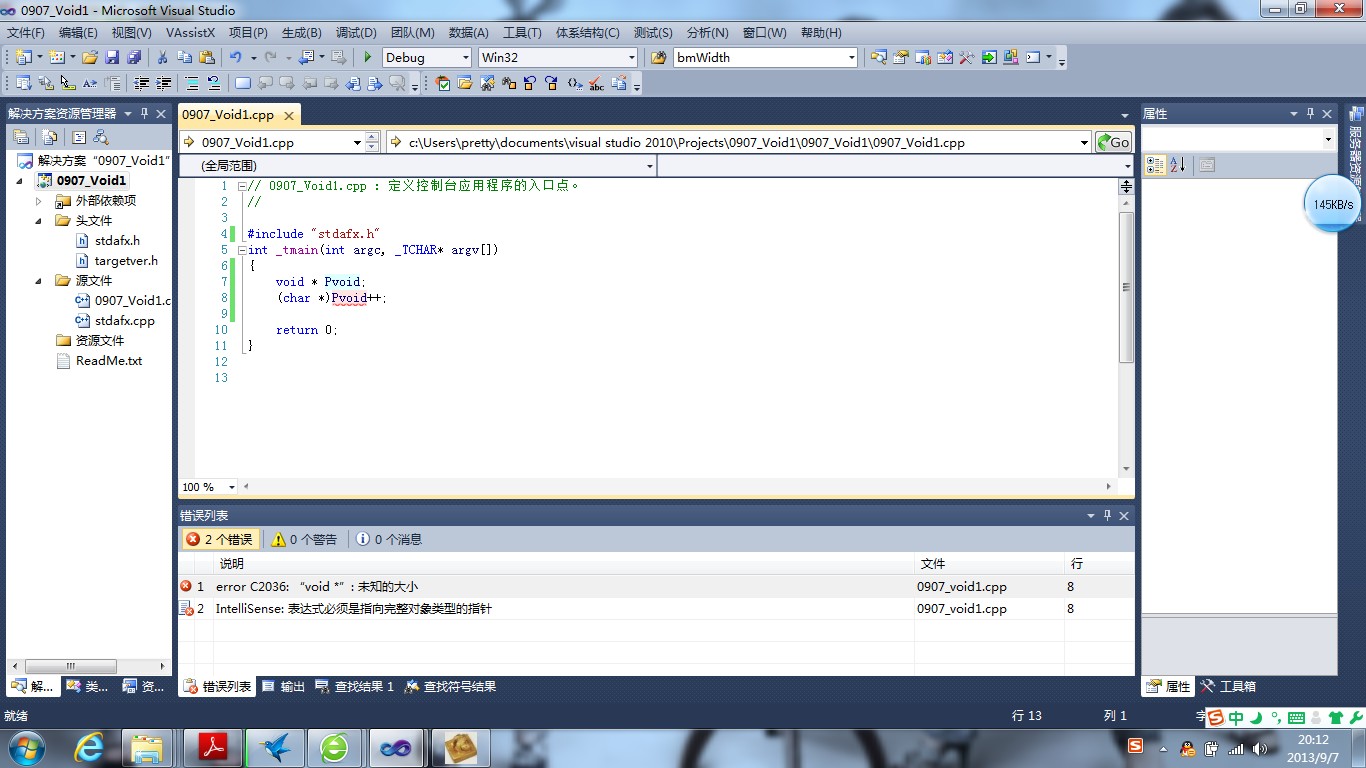Open stdafx.cpp in the solution explorer
1366x768 pixels.
click(x=124, y=321)
